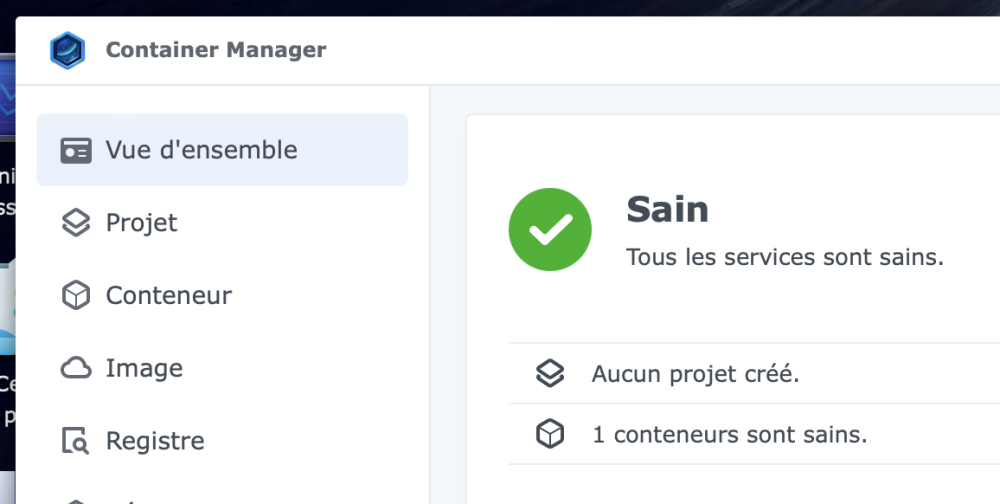1000x504 pixels.
Task: Click the Container Manager logo icon
Action: point(67,49)
